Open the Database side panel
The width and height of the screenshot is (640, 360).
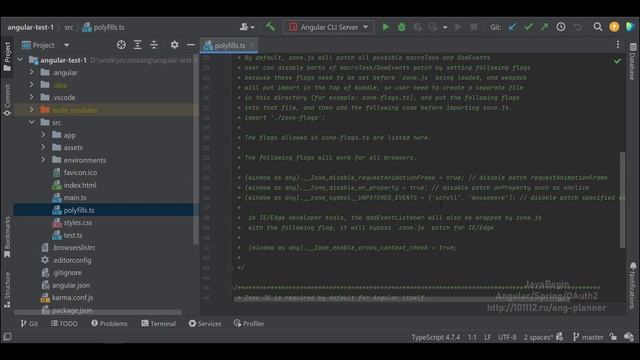click(x=632, y=61)
